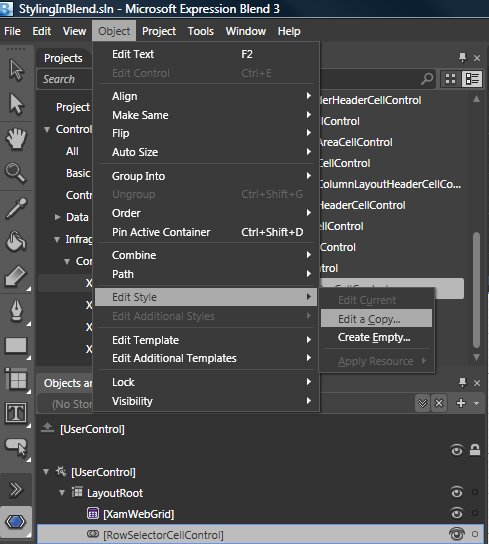Select the Paint Bucket tool
This screenshot has height=544, width=489.
pyautogui.click(x=16, y=241)
